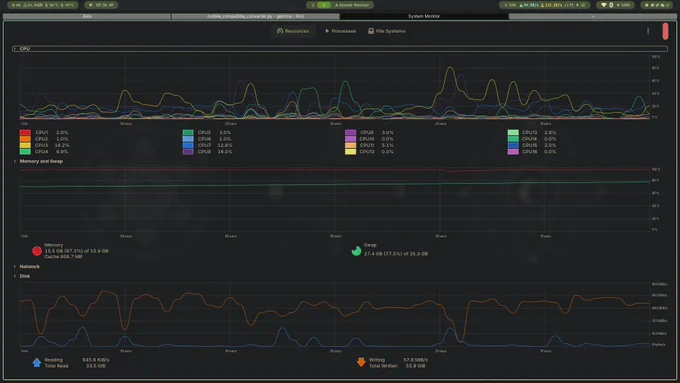This screenshot has width=680, height=383.
Task: Click the Processes play-arrow icon
Action: [x=327, y=31]
